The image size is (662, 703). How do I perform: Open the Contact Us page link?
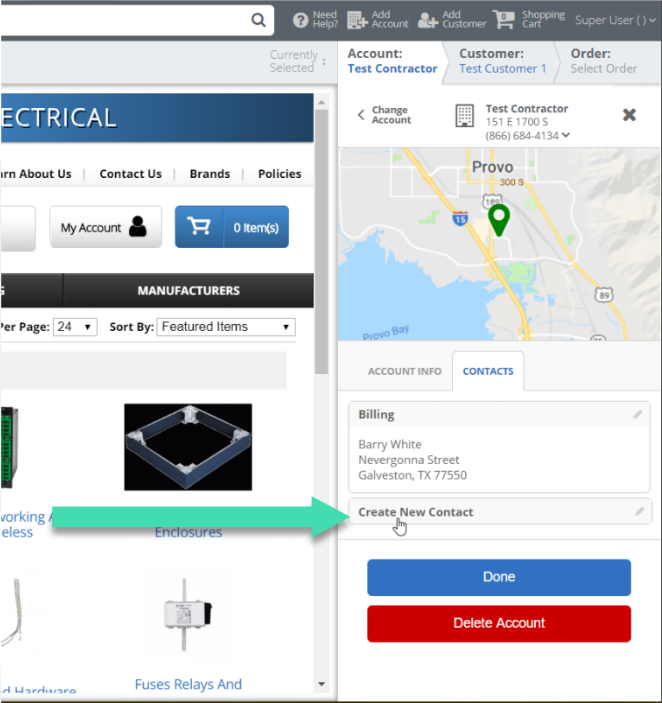click(130, 174)
